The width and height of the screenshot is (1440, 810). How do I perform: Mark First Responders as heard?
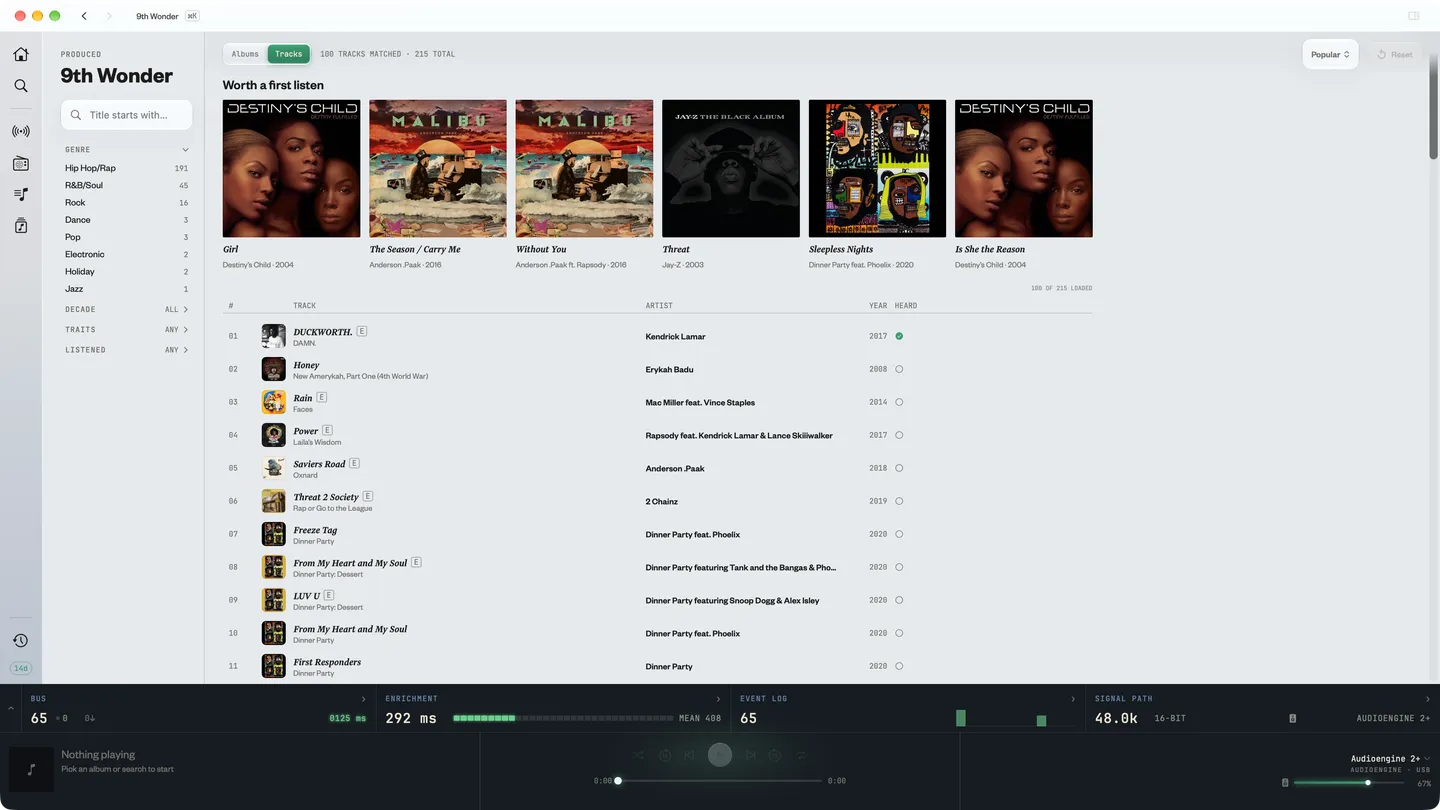pyautogui.click(x=899, y=666)
